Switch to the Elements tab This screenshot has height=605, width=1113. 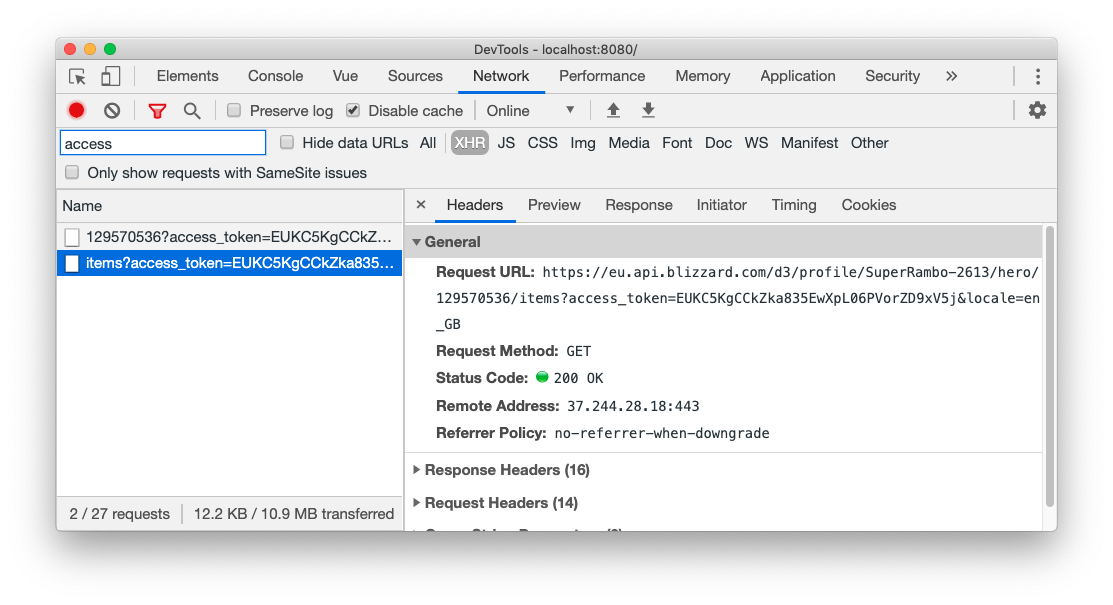[x=187, y=76]
